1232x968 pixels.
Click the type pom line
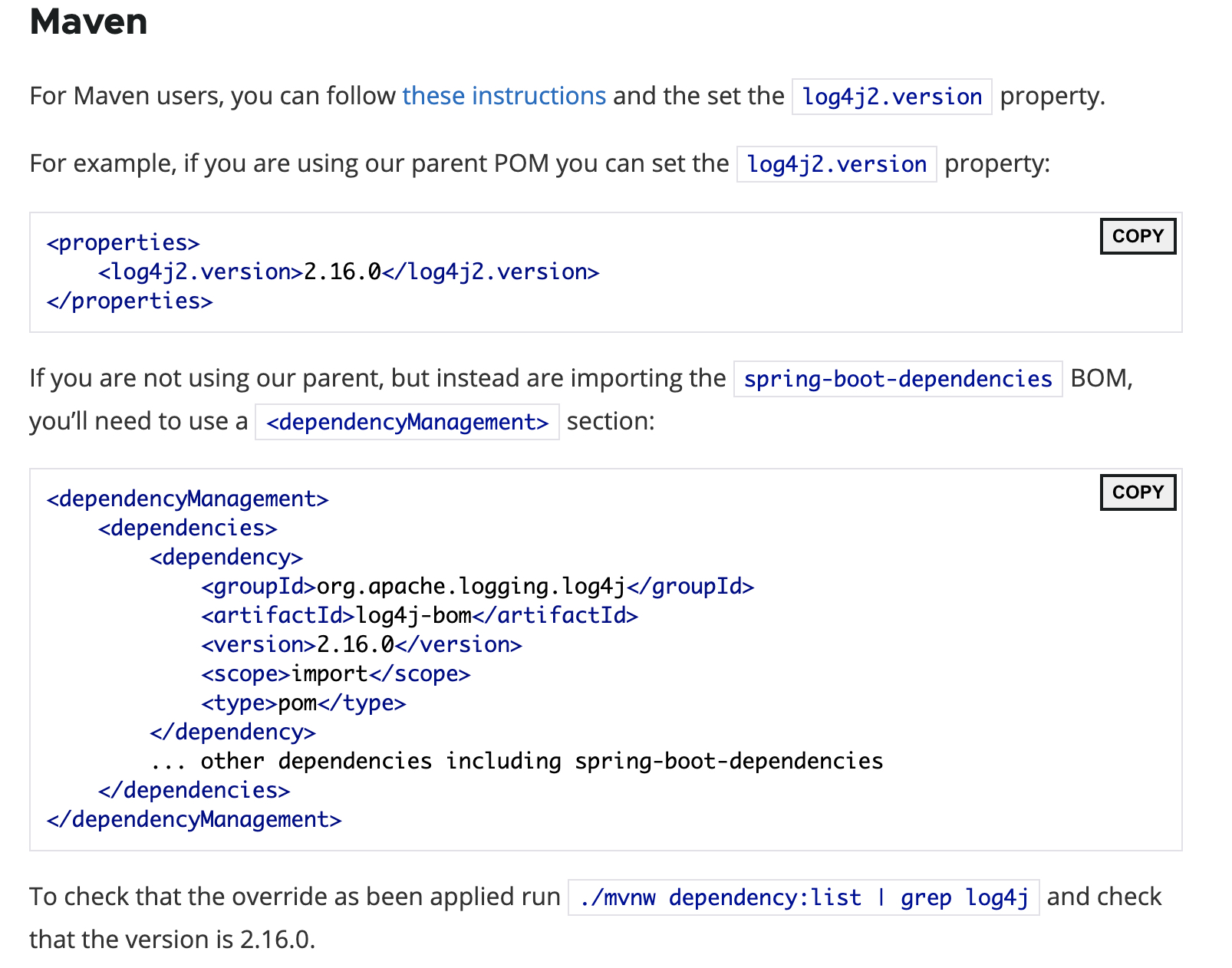point(304,703)
